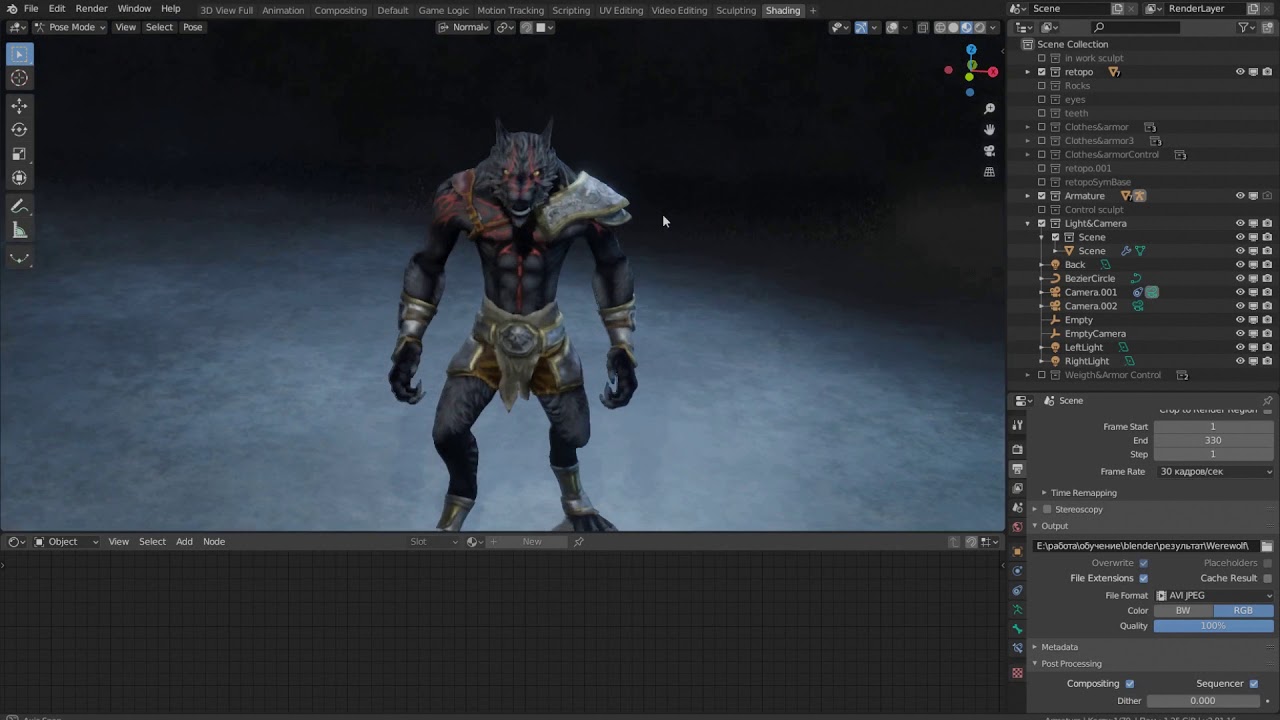Enable Rocks collection checkbox

click(1041, 86)
